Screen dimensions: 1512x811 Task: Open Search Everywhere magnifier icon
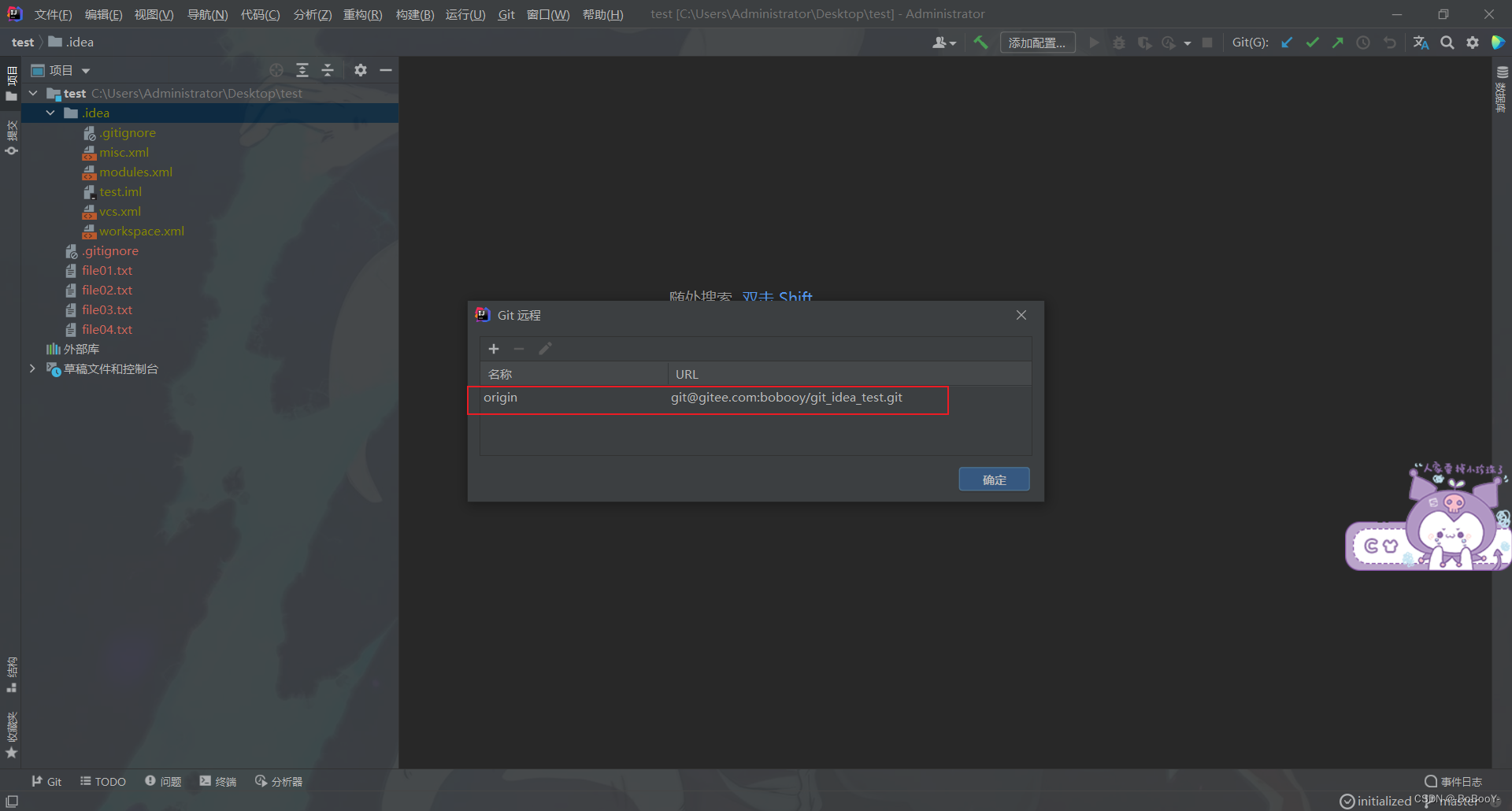tap(1447, 43)
